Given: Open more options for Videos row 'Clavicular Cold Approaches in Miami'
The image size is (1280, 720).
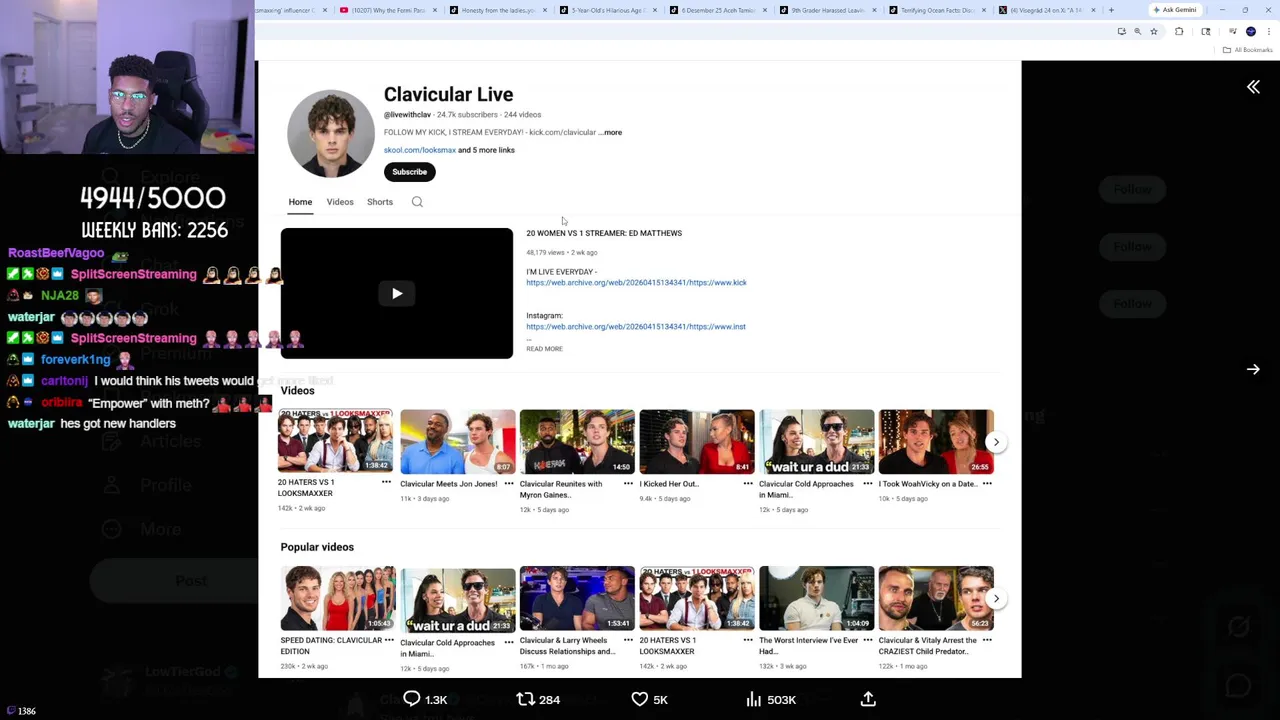Looking at the screenshot, I should 867,484.
